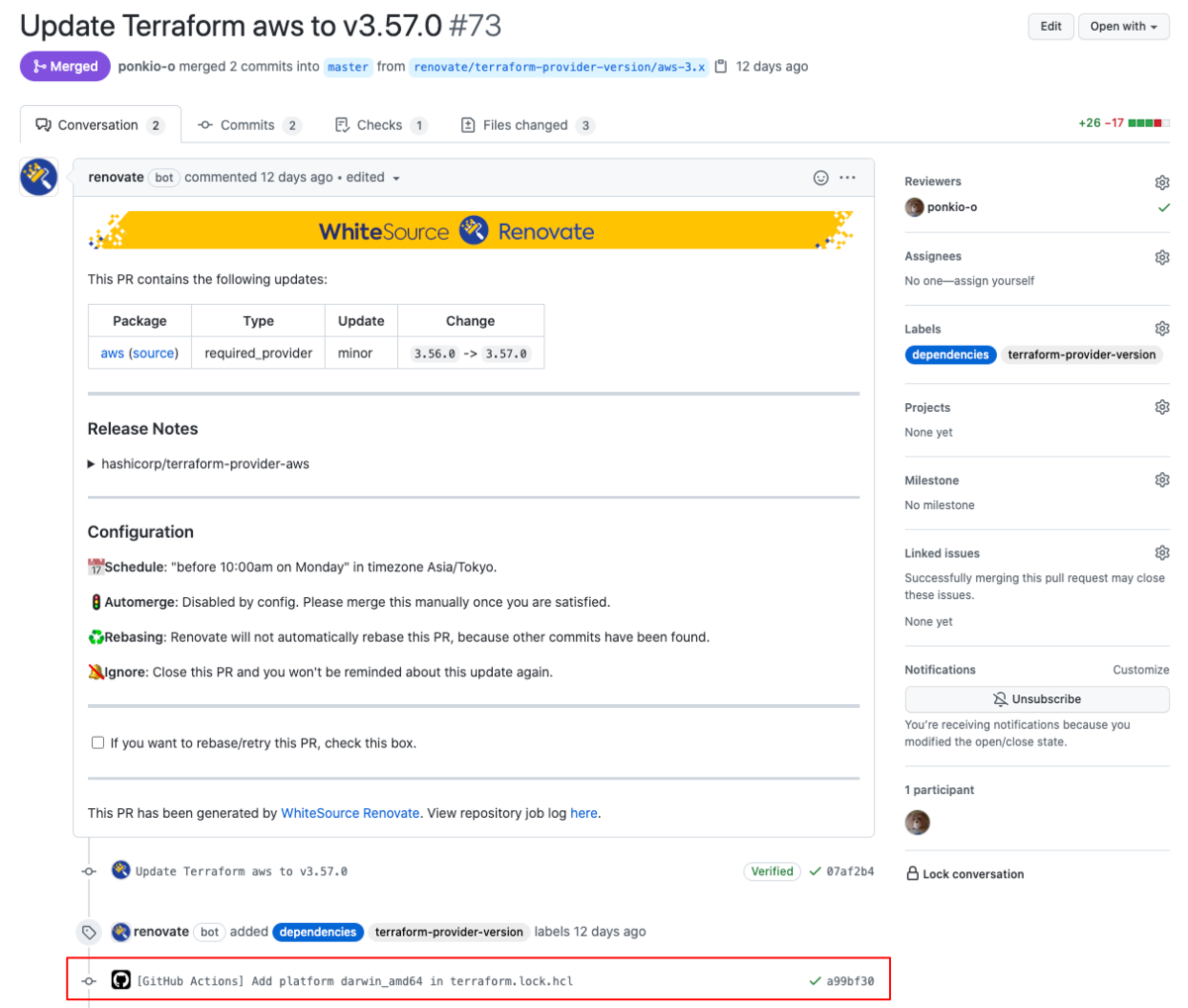Open WhiteSource Renovate link in footer

pos(350,813)
